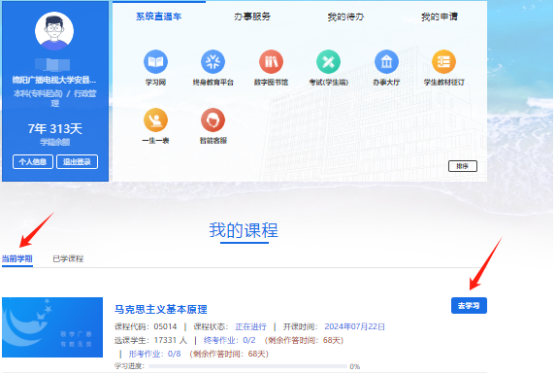Click the 终考作业: 0/2 link

tap(229, 340)
